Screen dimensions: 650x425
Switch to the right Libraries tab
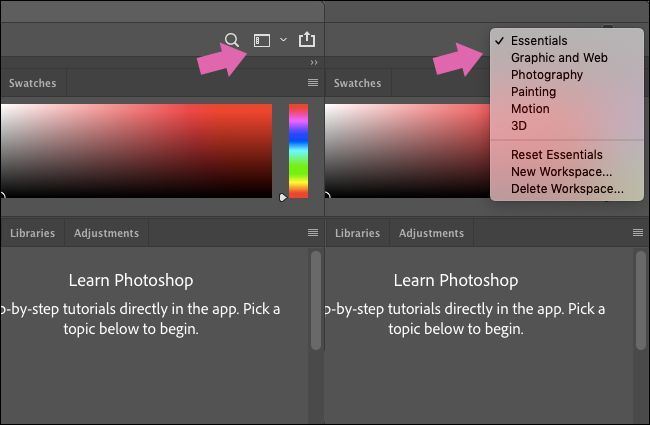(x=357, y=233)
